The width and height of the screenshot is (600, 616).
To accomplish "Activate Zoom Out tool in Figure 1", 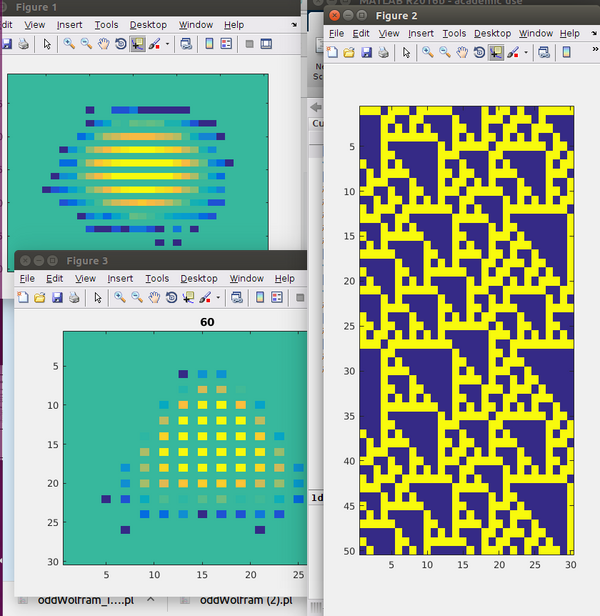I will tap(86, 44).
